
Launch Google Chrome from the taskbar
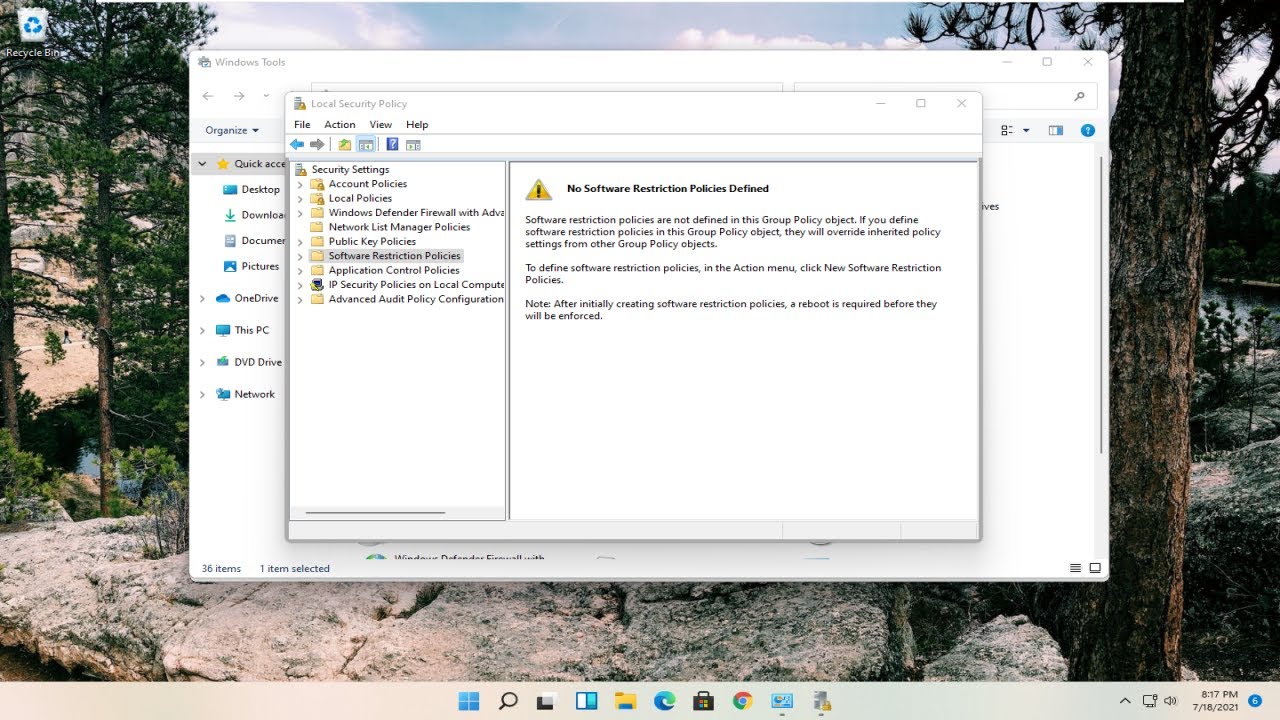pyautogui.click(x=742, y=701)
